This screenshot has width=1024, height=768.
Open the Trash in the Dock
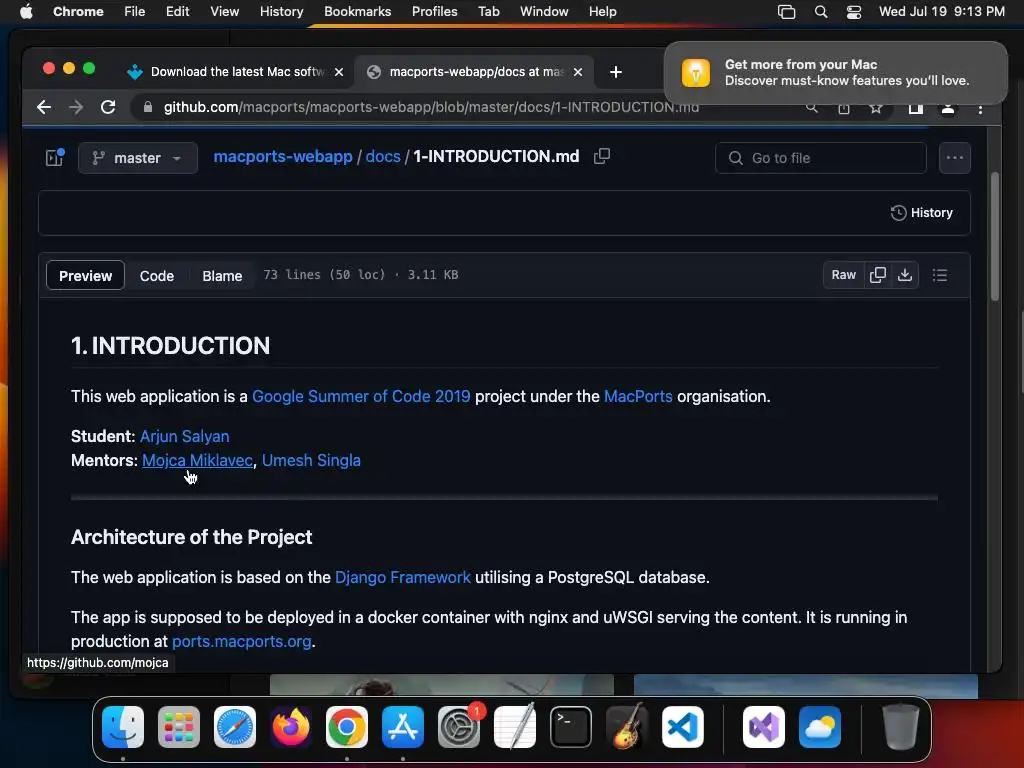[x=901, y=727]
